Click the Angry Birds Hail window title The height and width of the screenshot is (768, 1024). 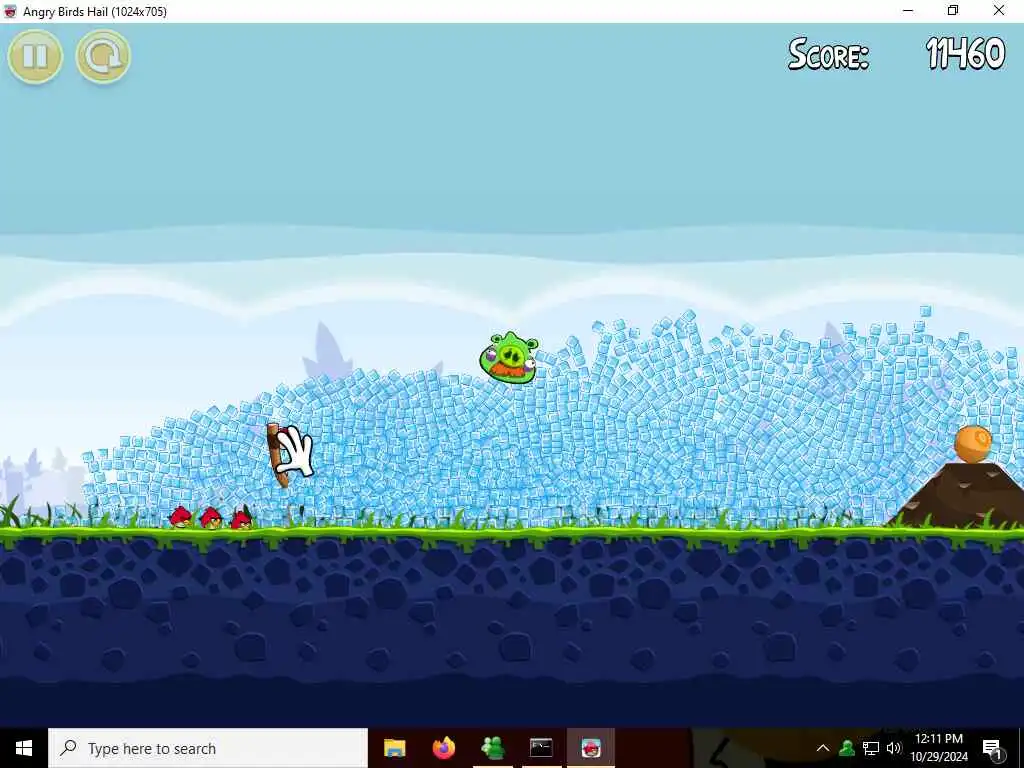pos(95,11)
